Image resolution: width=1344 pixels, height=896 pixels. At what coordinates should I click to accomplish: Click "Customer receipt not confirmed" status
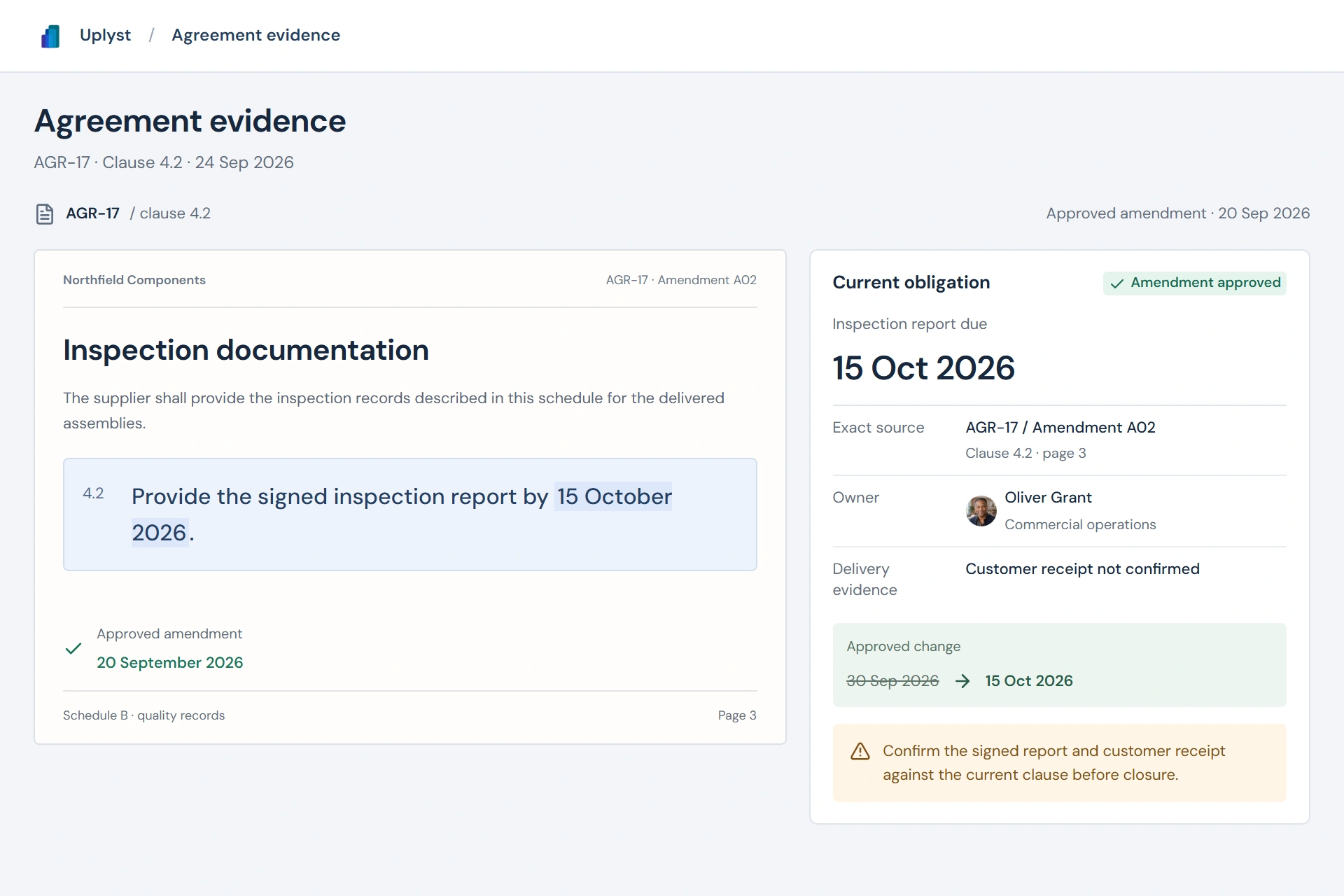[1082, 569]
